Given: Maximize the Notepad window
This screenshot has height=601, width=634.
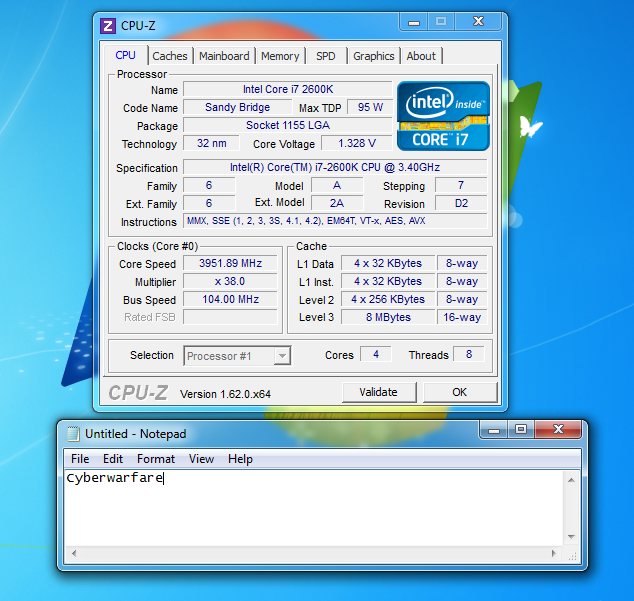Looking at the screenshot, I should 521,430.
